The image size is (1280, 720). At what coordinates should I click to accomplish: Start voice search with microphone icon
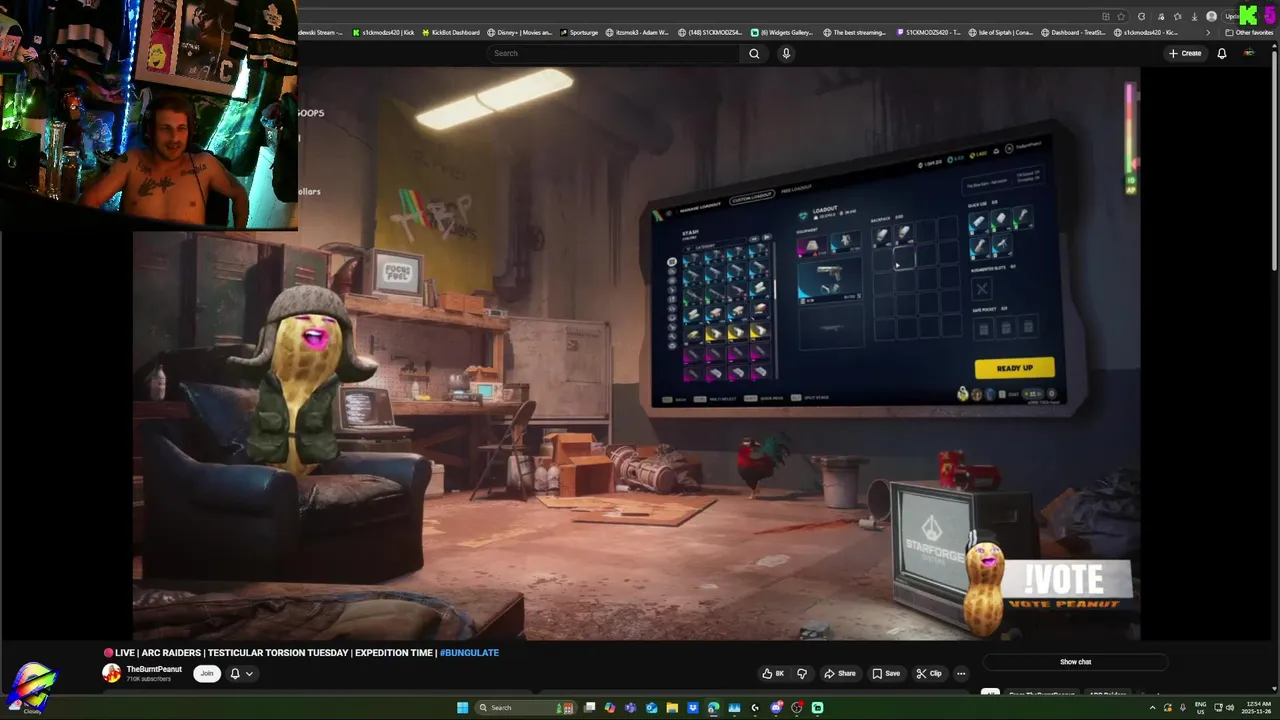click(786, 53)
